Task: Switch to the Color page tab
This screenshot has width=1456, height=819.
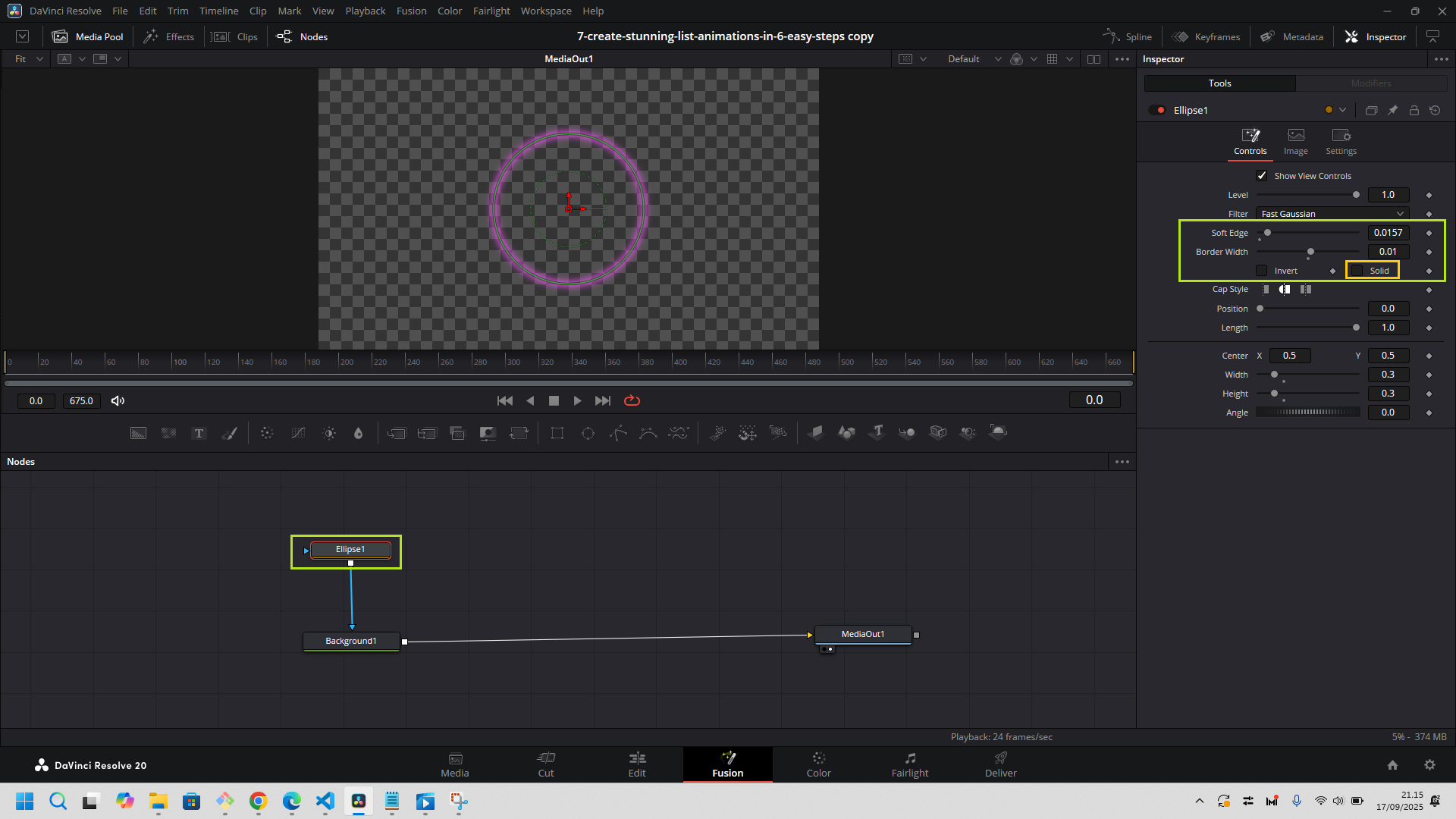Action: coord(818,764)
